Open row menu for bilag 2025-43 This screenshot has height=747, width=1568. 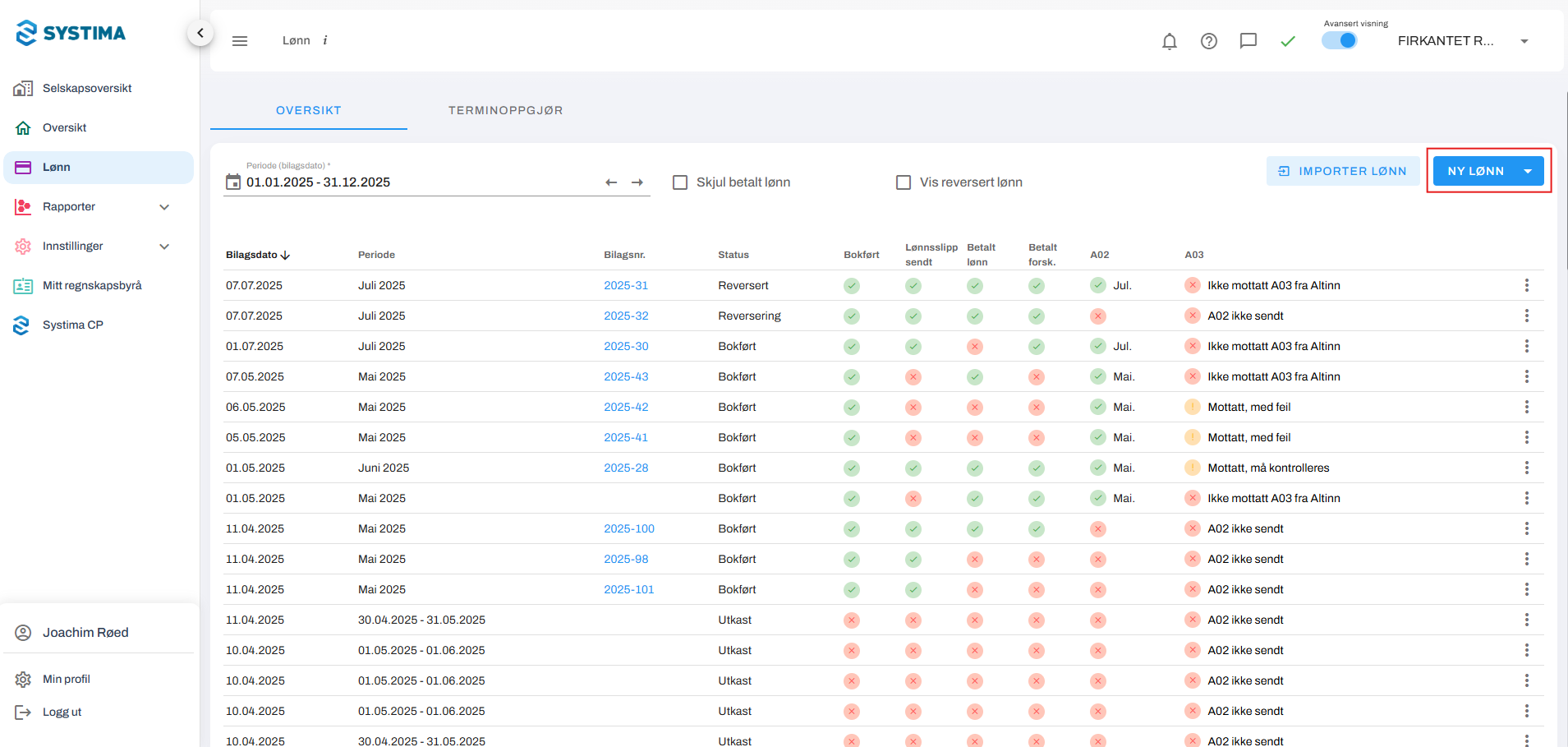tap(1527, 376)
